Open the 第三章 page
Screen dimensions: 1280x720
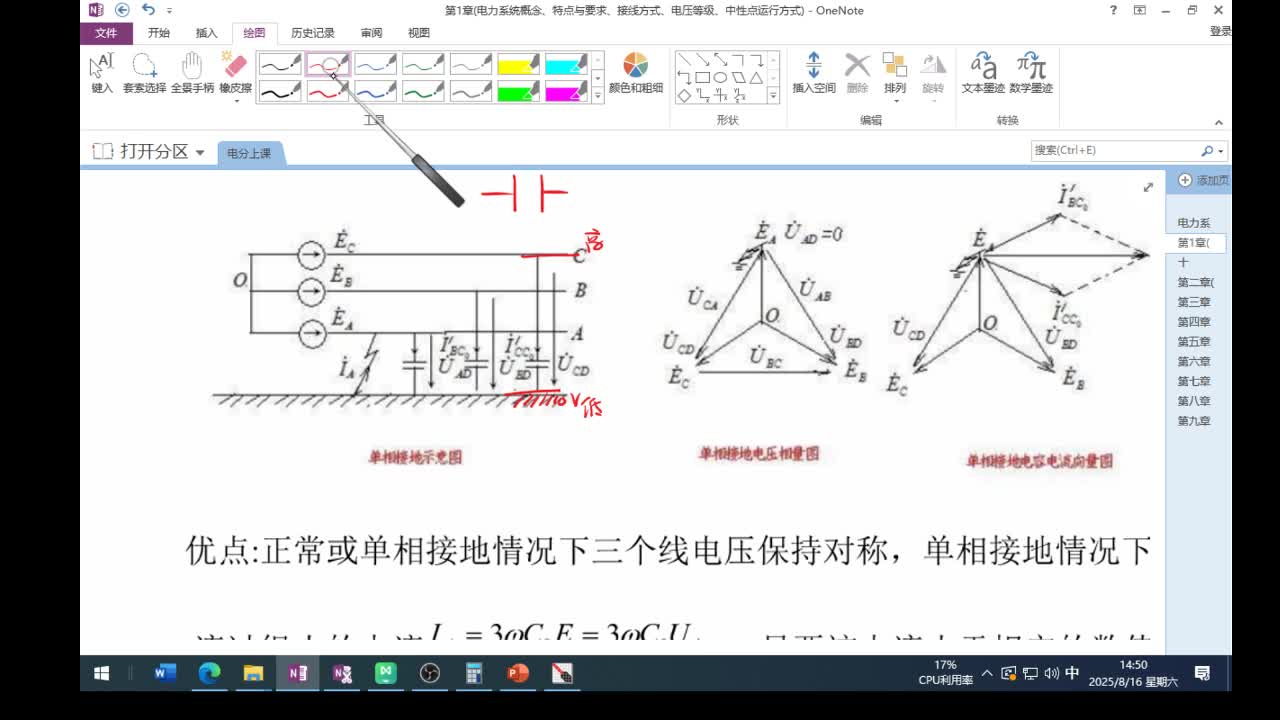click(1195, 302)
